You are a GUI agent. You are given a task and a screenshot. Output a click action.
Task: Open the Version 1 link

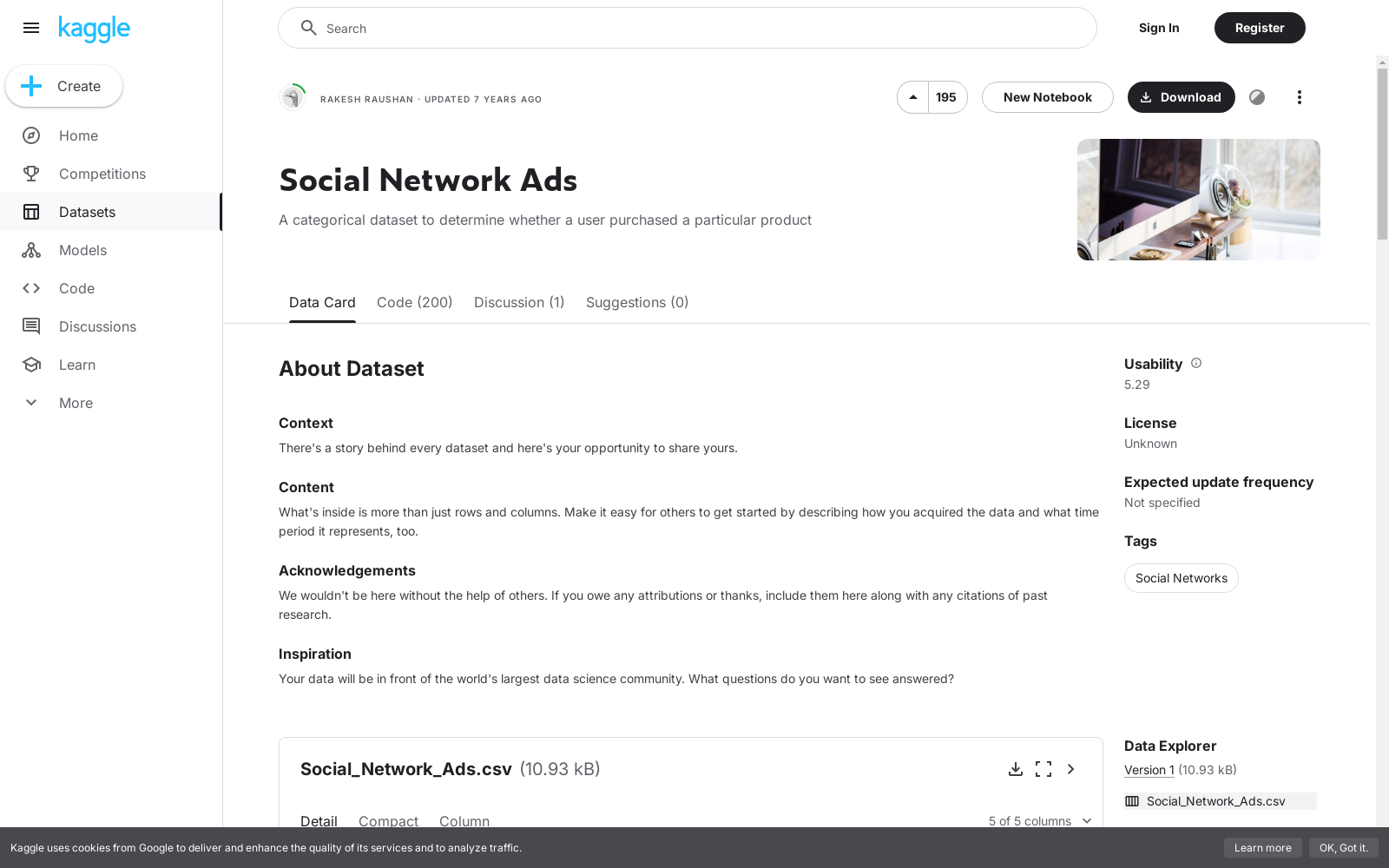click(x=1149, y=770)
